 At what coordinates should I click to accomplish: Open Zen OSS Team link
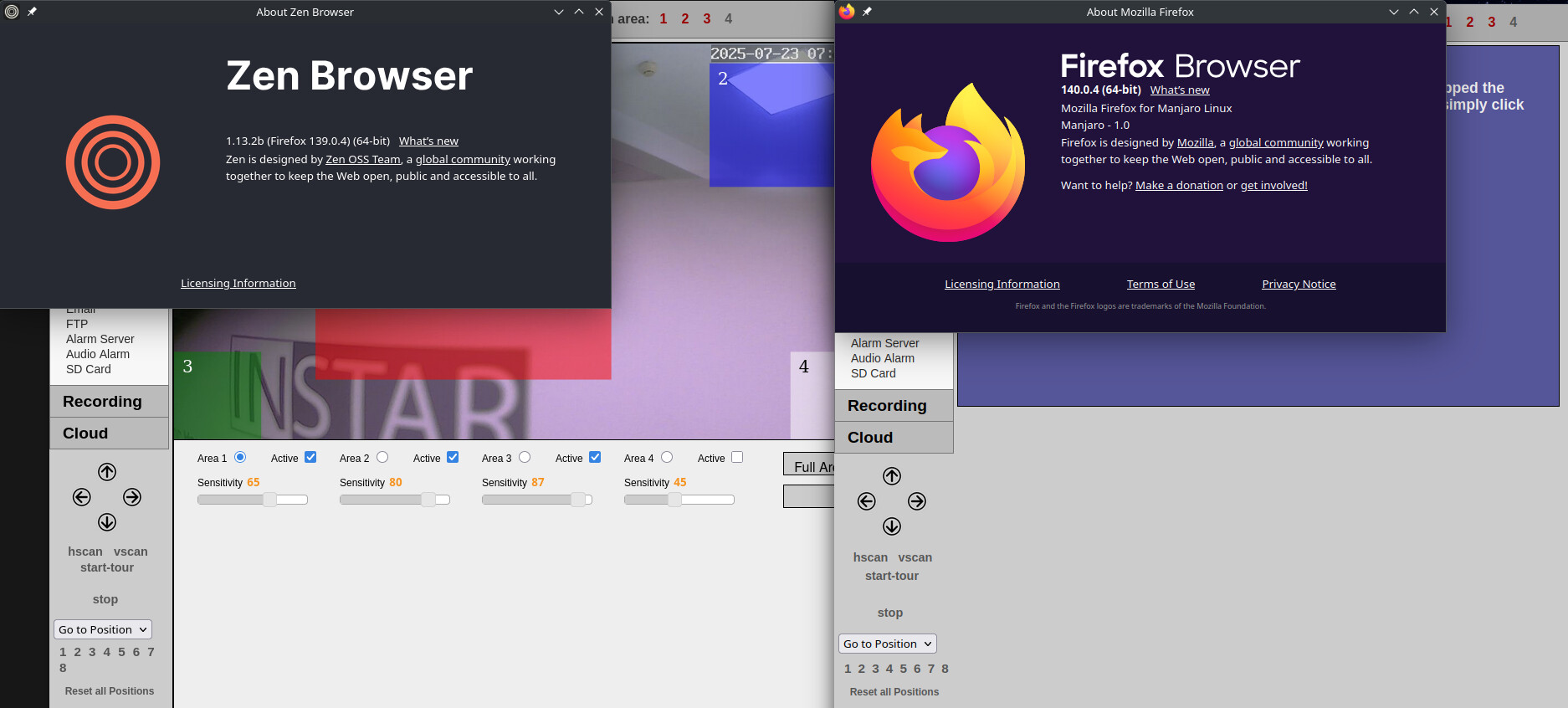pyautogui.click(x=363, y=160)
